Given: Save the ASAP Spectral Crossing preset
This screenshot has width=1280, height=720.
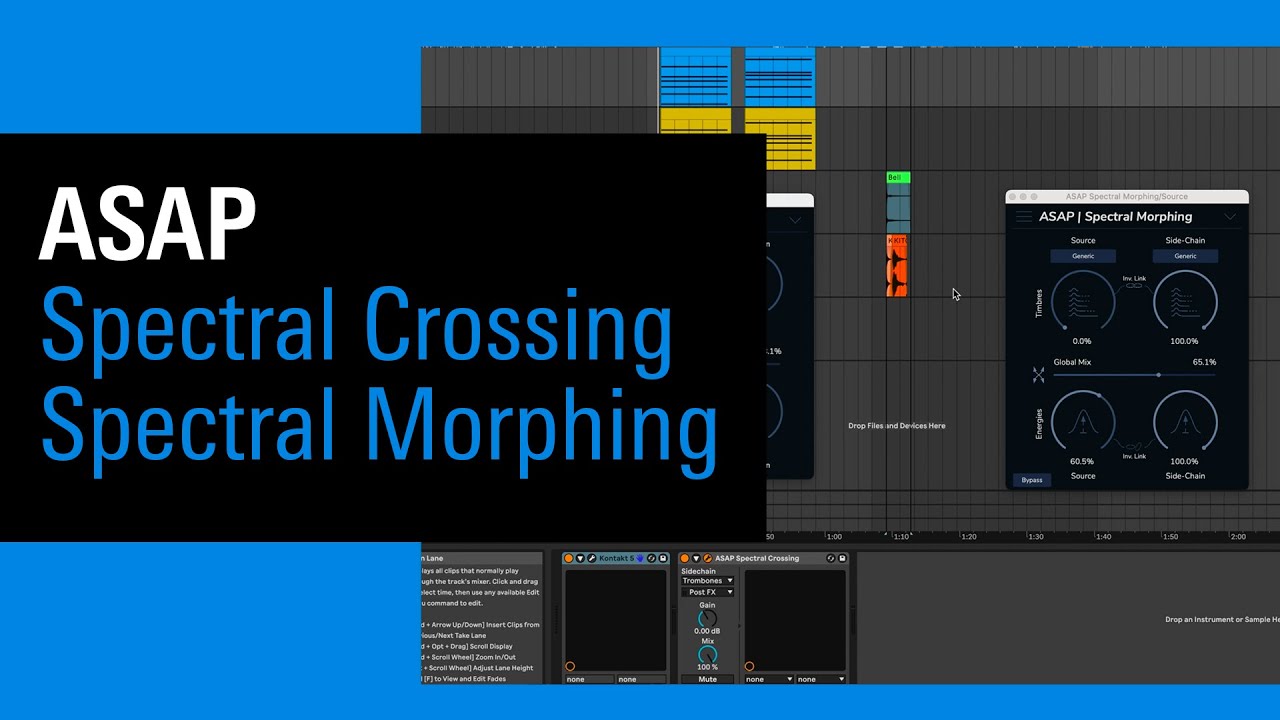Looking at the screenshot, I should (842, 558).
